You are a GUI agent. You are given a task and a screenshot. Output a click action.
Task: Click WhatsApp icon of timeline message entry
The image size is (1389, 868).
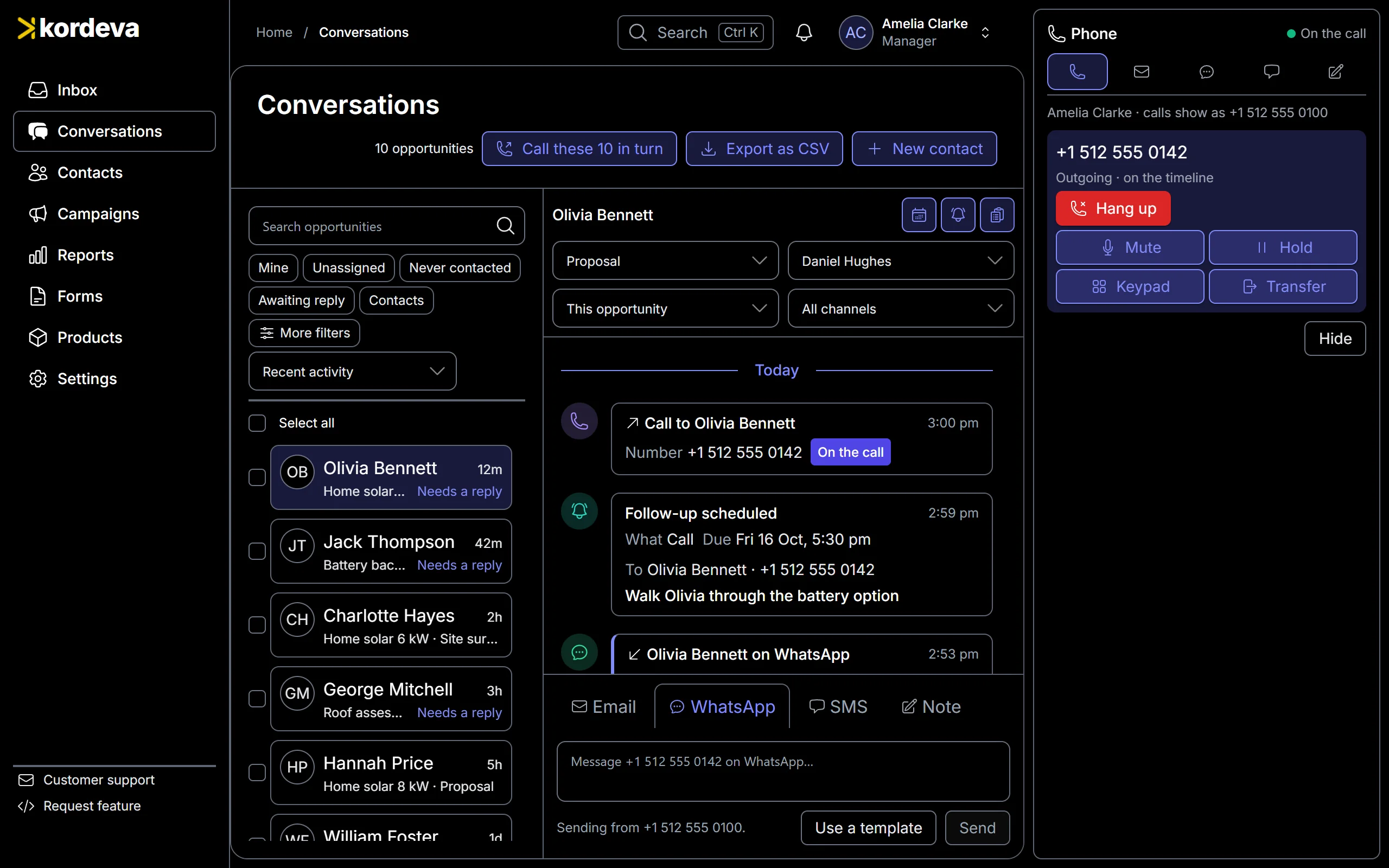tap(579, 652)
